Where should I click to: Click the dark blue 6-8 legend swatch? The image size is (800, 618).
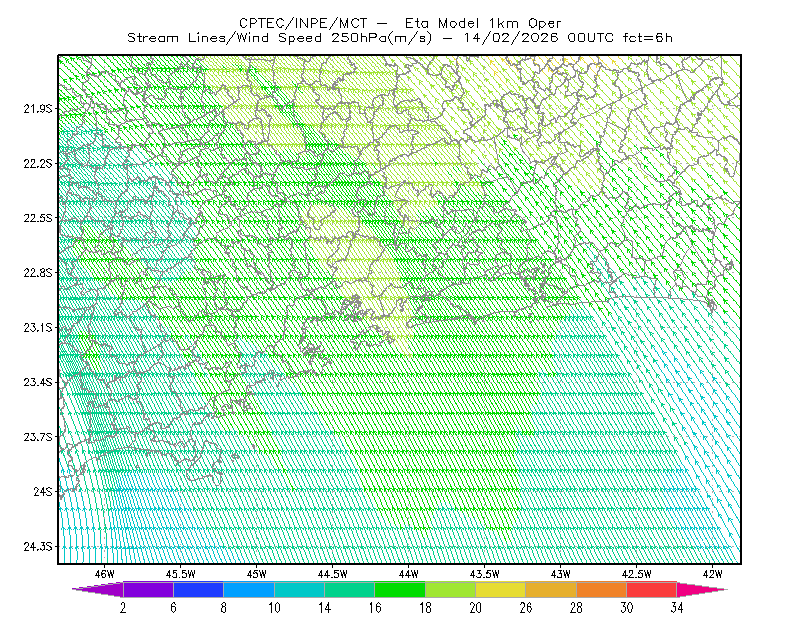(x=198, y=589)
